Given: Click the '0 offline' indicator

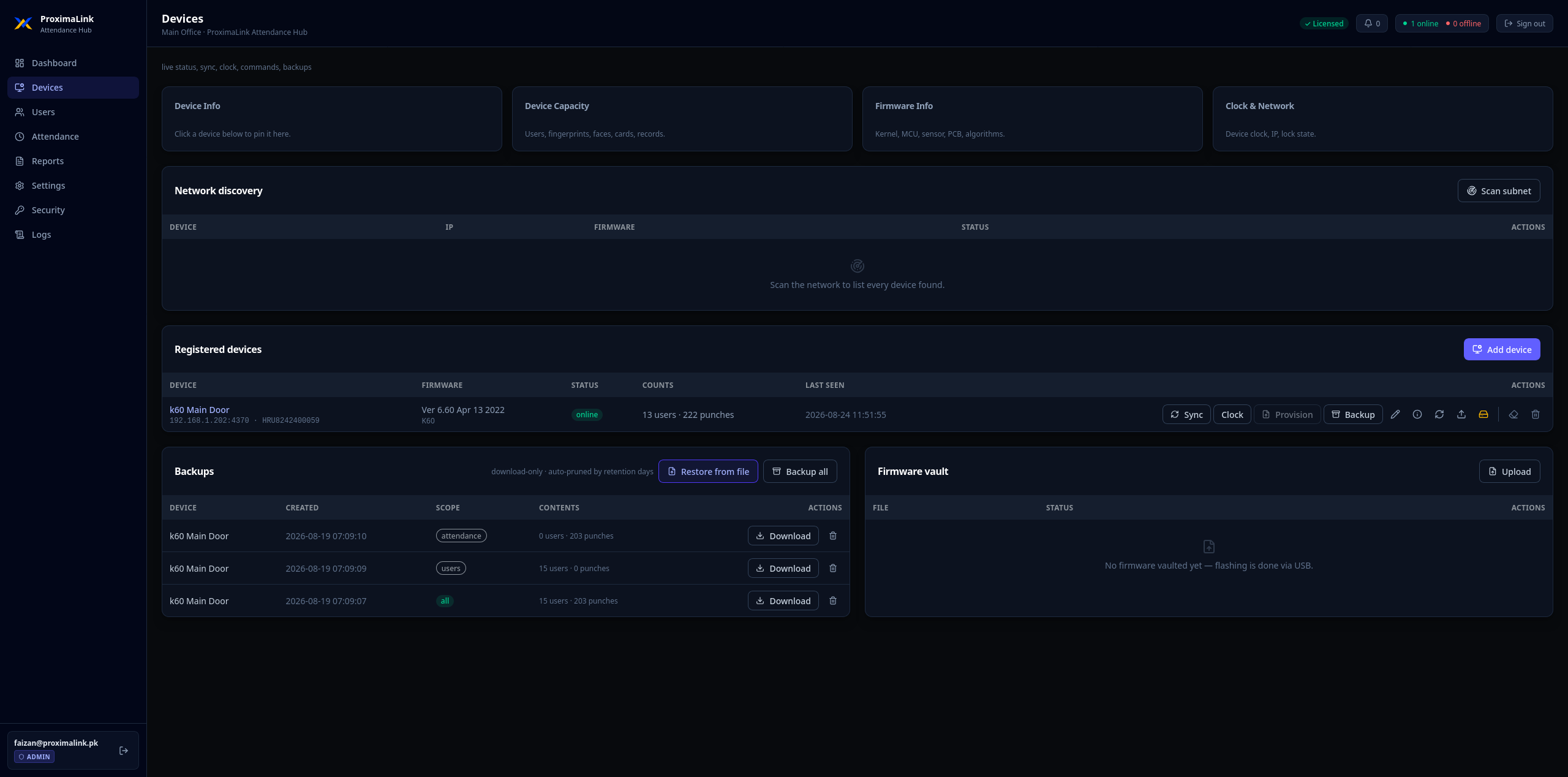Looking at the screenshot, I should tap(1463, 23).
